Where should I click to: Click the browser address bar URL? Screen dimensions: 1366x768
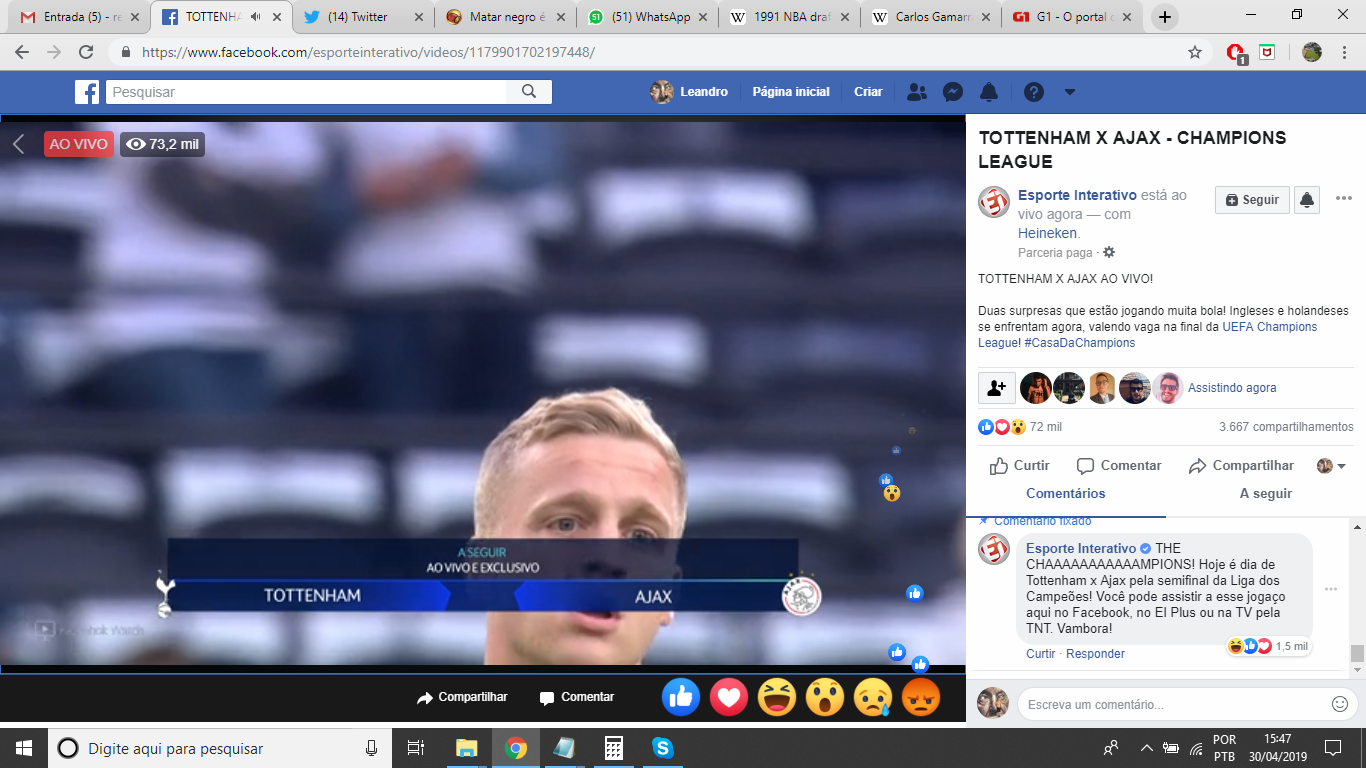tap(368, 52)
